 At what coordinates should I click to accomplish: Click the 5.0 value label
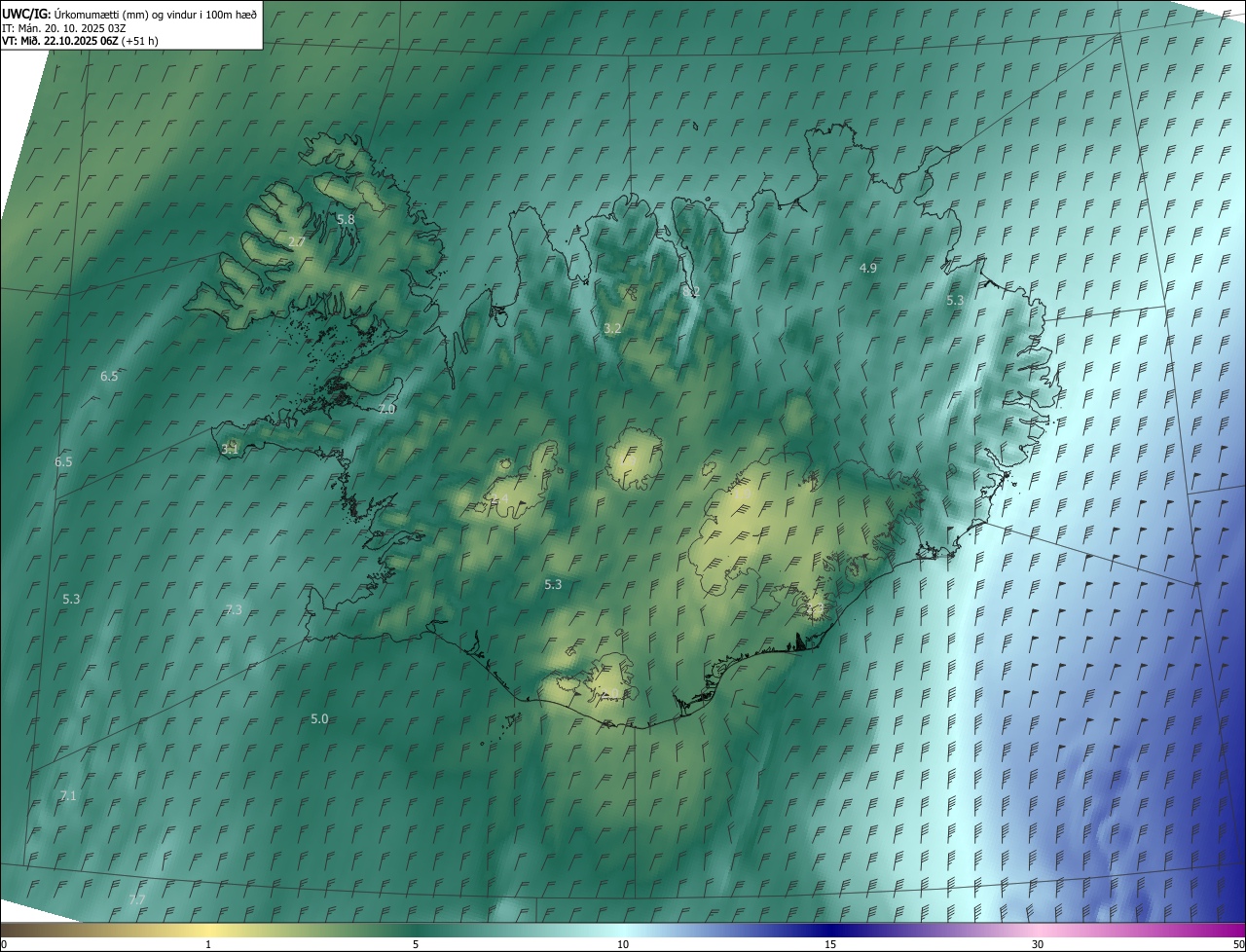pos(319,719)
